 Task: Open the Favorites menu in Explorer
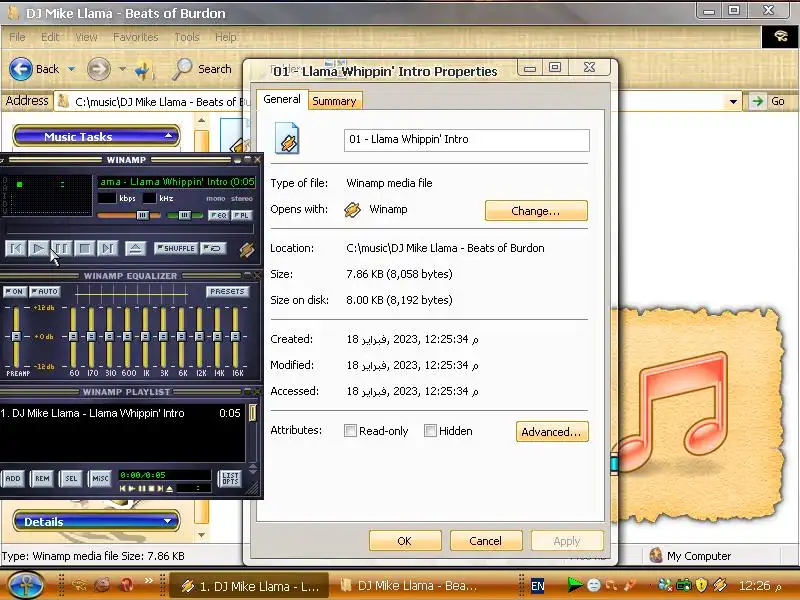[136, 37]
